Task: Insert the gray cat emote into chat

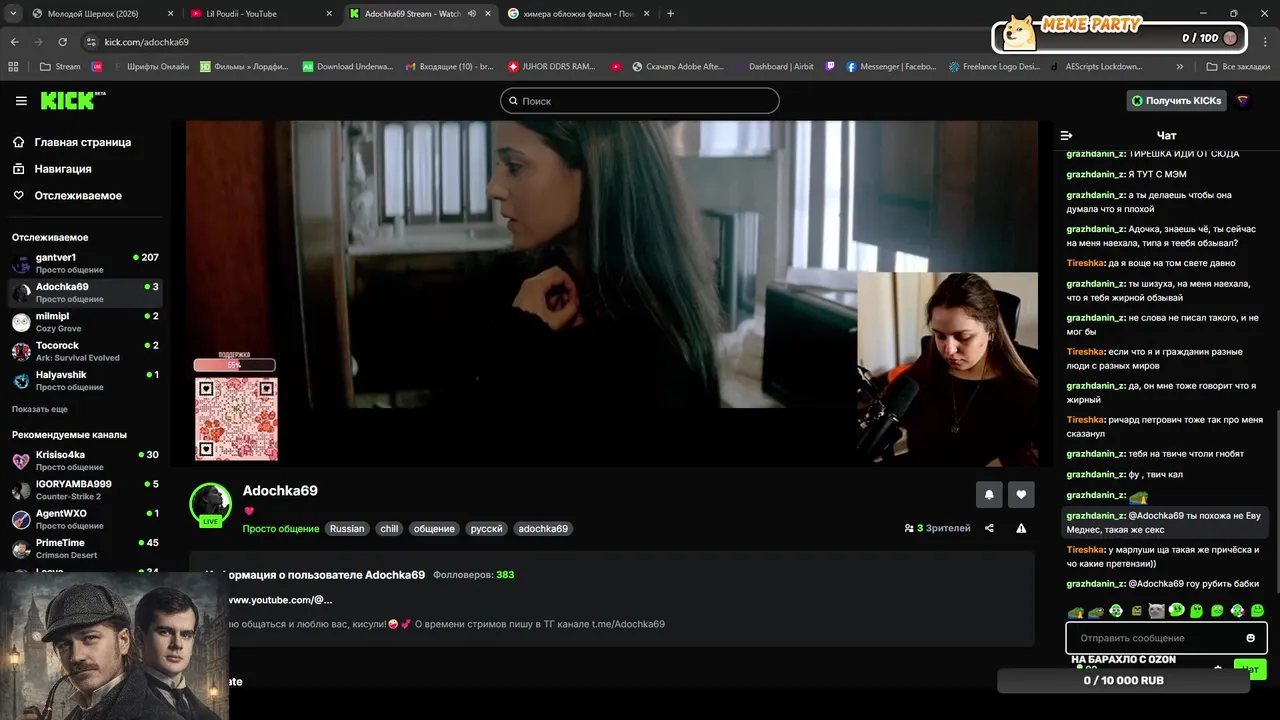Action: click(1156, 610)
